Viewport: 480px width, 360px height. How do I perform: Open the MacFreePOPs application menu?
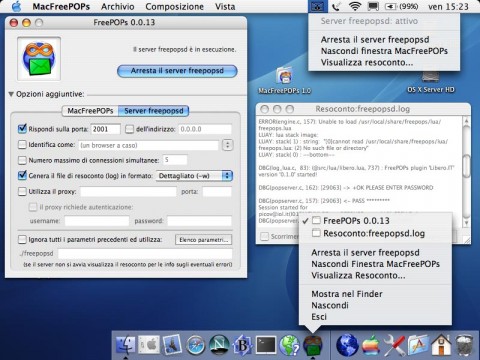tap(61, 7)
